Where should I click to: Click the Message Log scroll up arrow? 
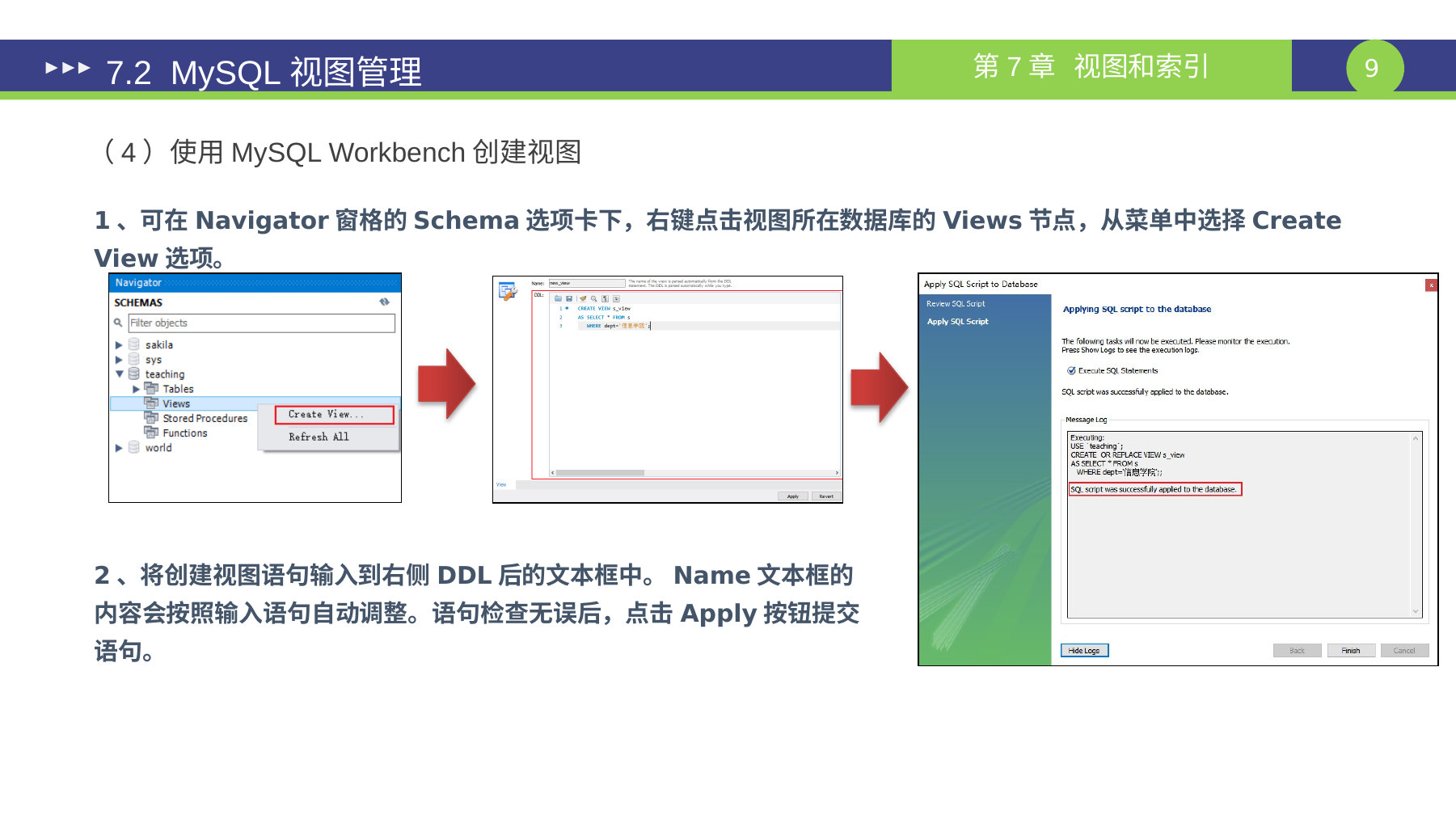click(1416, 438)
